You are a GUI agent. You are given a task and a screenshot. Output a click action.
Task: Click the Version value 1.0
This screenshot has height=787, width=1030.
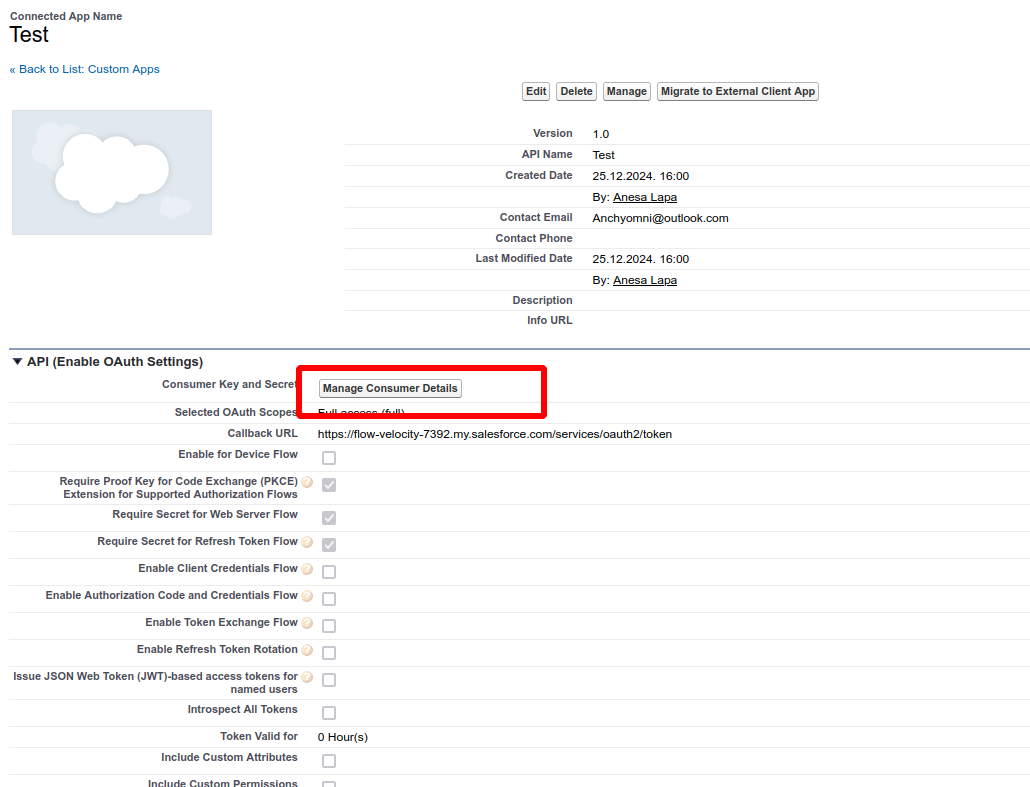(600, 134)
